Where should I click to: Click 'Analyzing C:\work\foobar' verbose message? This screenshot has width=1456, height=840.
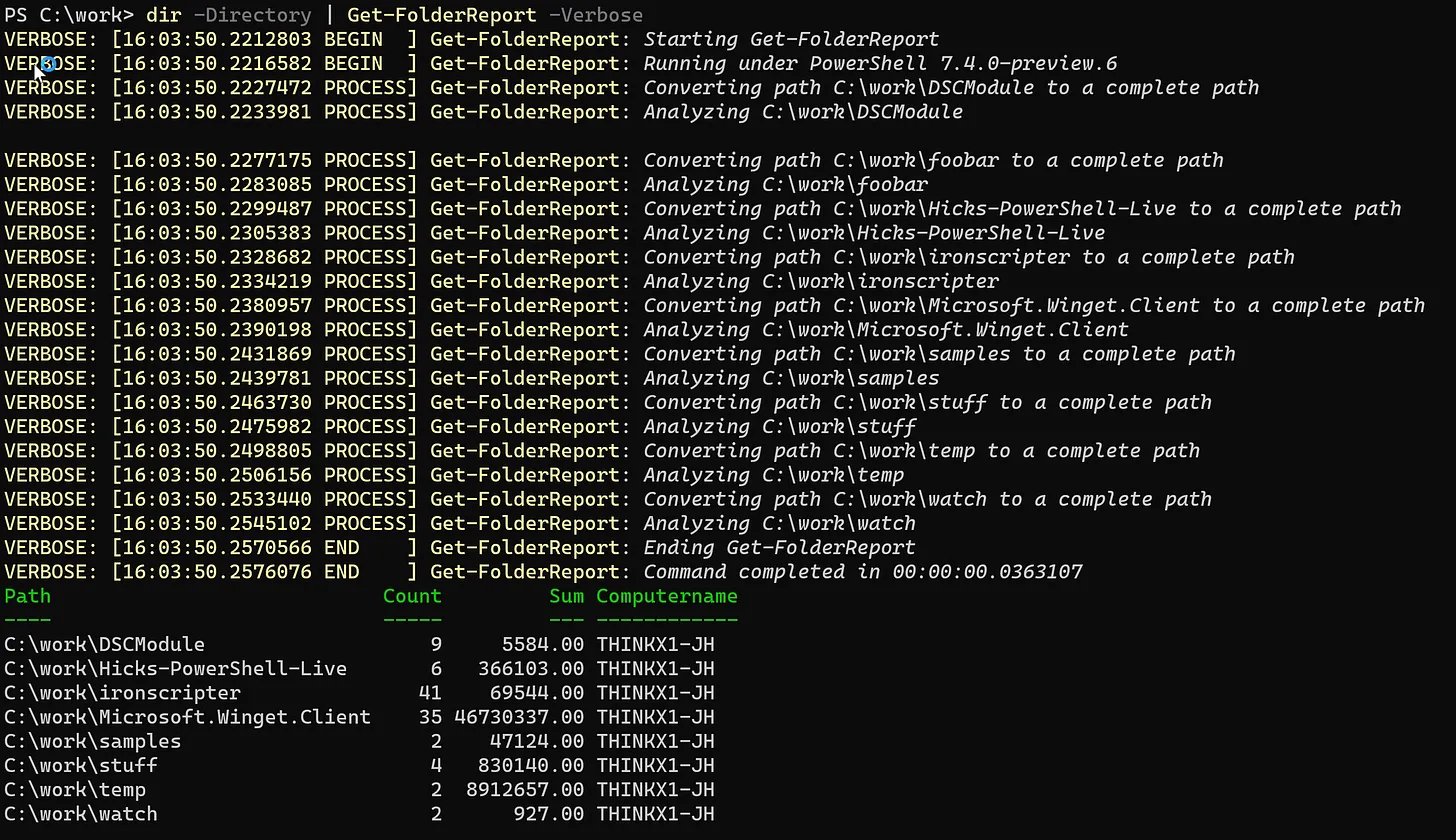[x=785, y=185]
